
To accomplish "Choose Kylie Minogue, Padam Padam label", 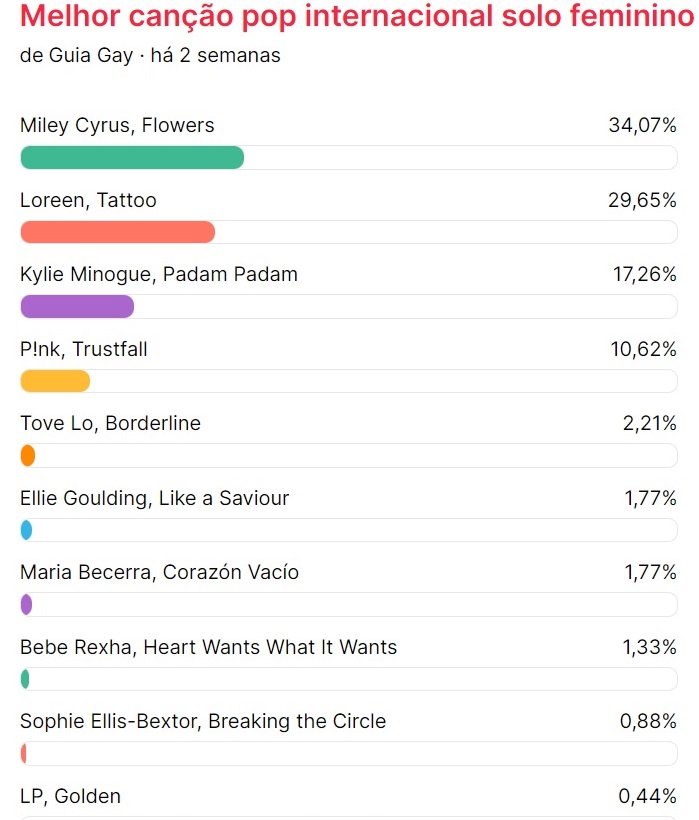I will (159, 275).
